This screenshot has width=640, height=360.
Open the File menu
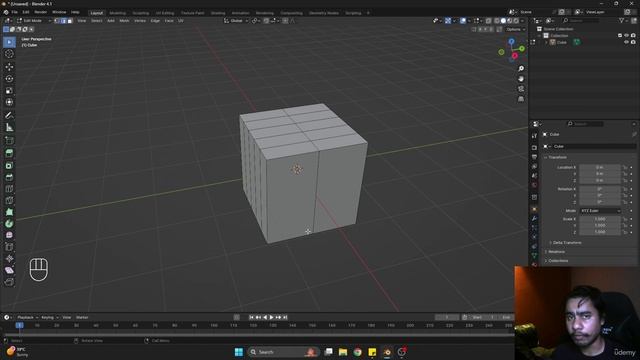(15, 12)
